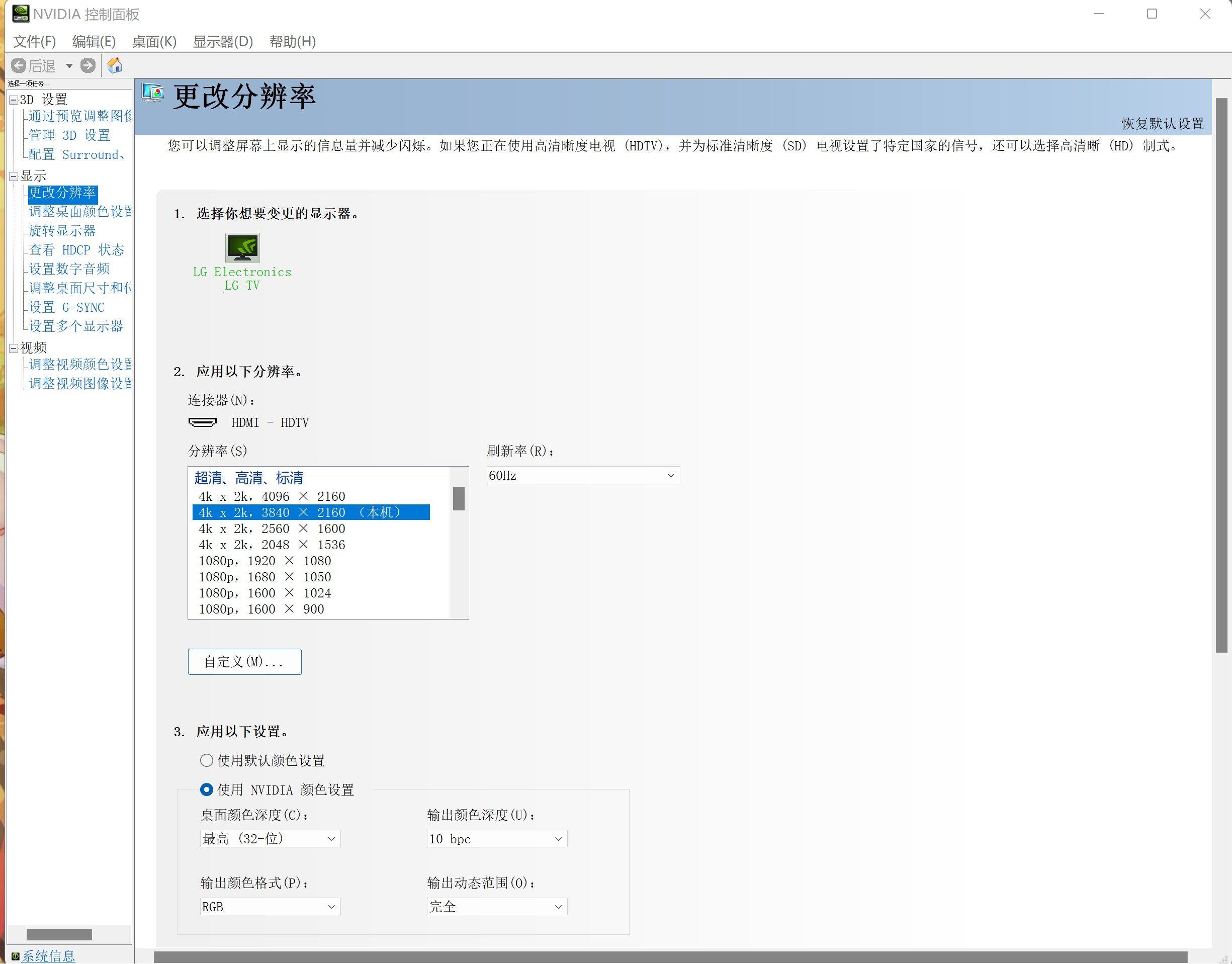The image size is (1232, 964).
Task: Click the resolution list scrollbar thumb
Action: coord(459,498)
